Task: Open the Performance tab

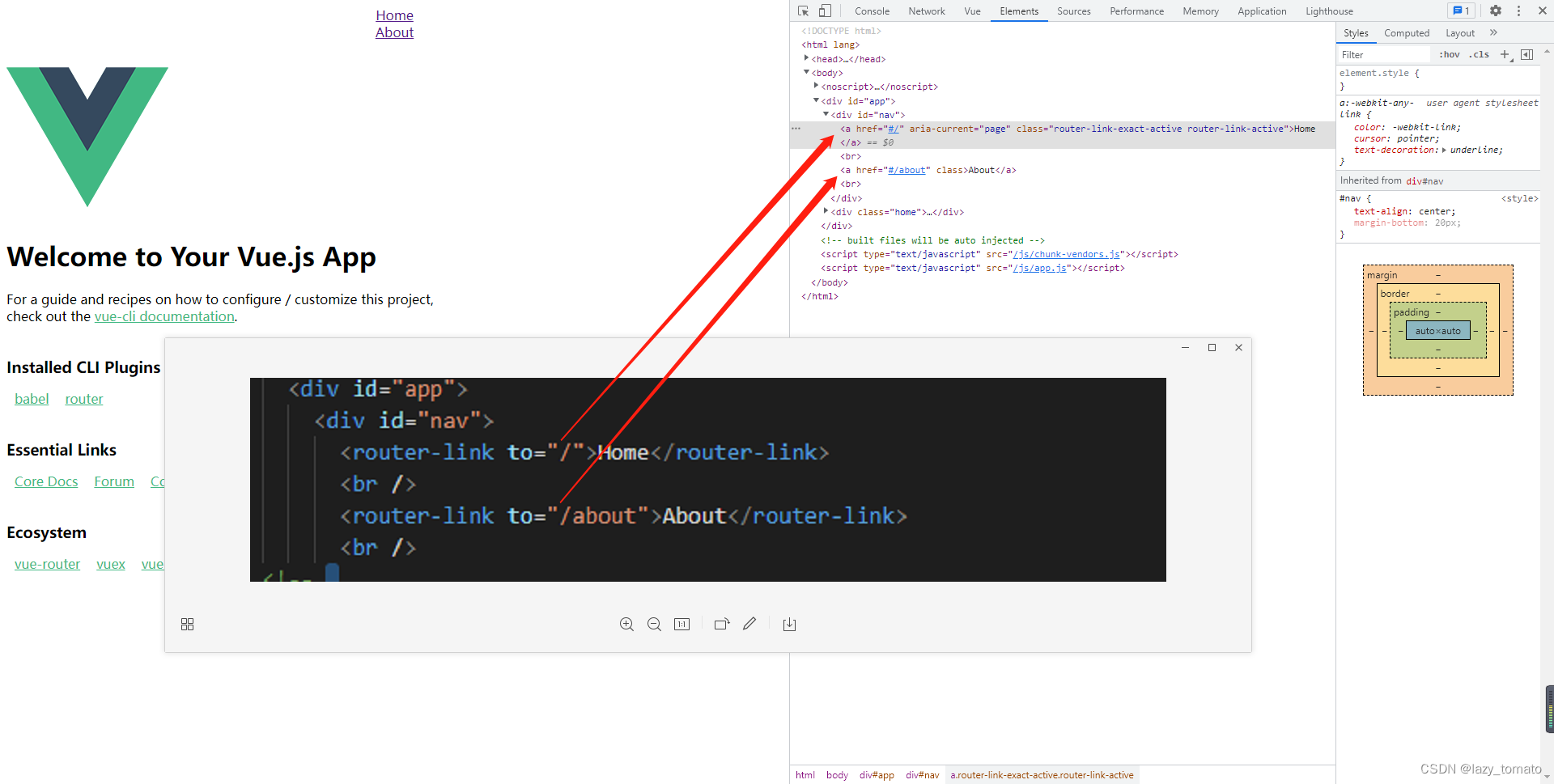Action: click(x=1136, y=11)
